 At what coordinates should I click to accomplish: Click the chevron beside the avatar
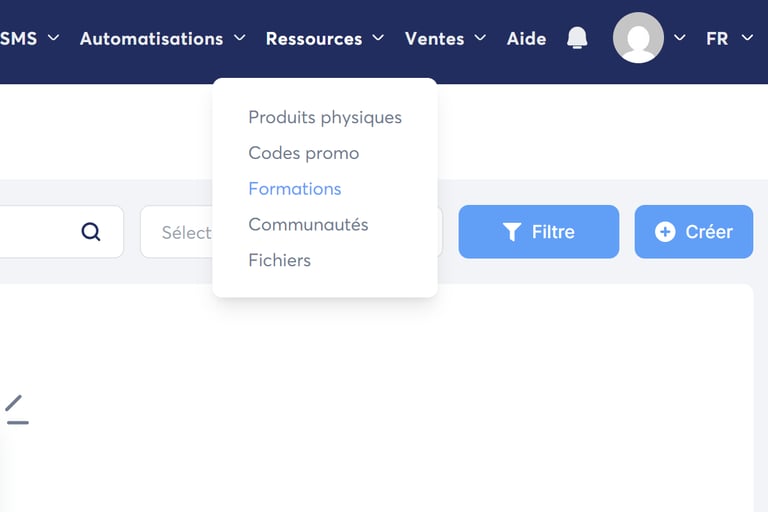tap(680, 38)
